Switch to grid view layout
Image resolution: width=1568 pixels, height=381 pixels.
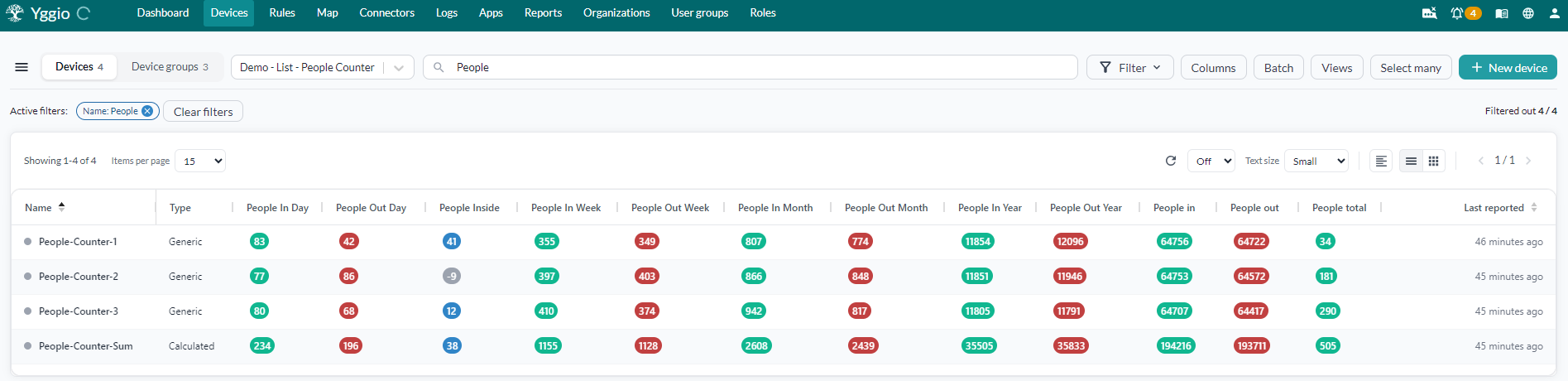(1434, 161)
